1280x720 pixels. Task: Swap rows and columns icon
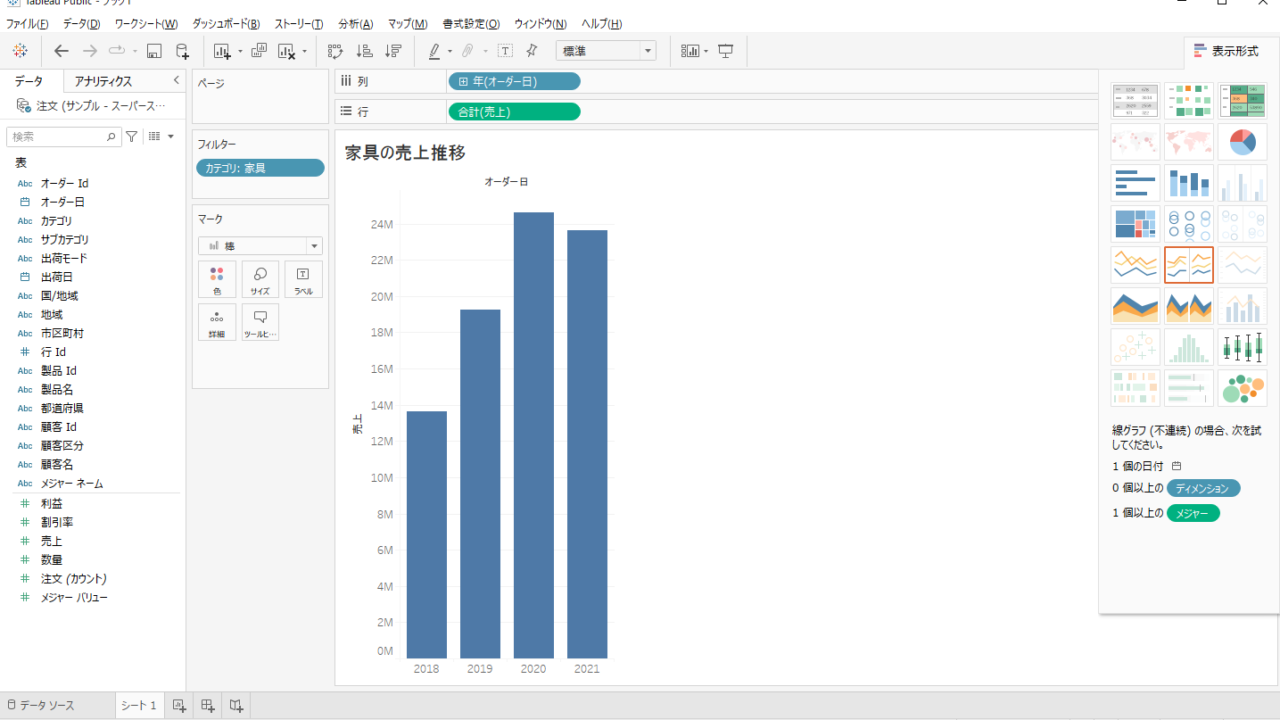click(335, 51)
